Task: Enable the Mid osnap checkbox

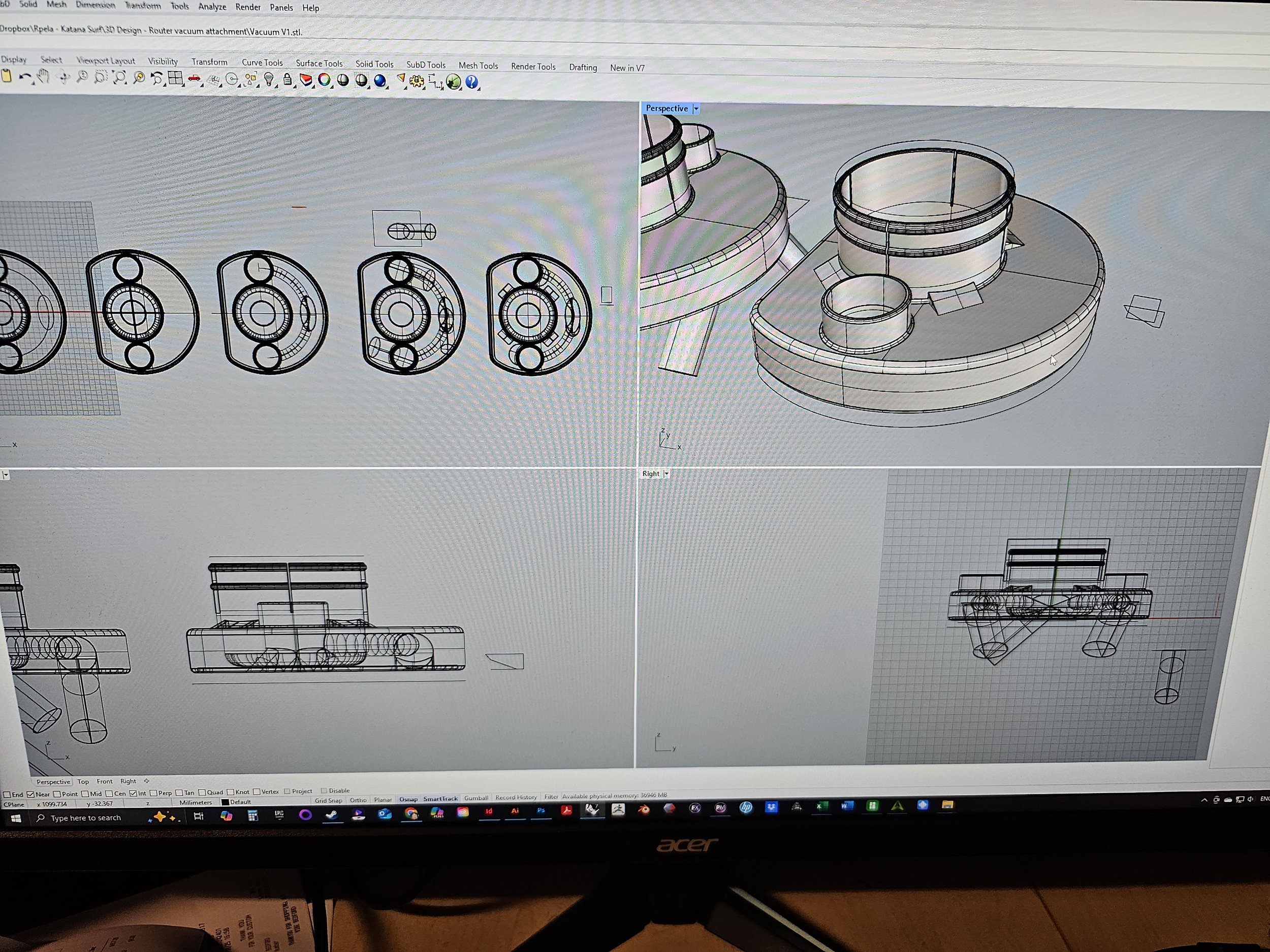Action: tap(85, 794)
